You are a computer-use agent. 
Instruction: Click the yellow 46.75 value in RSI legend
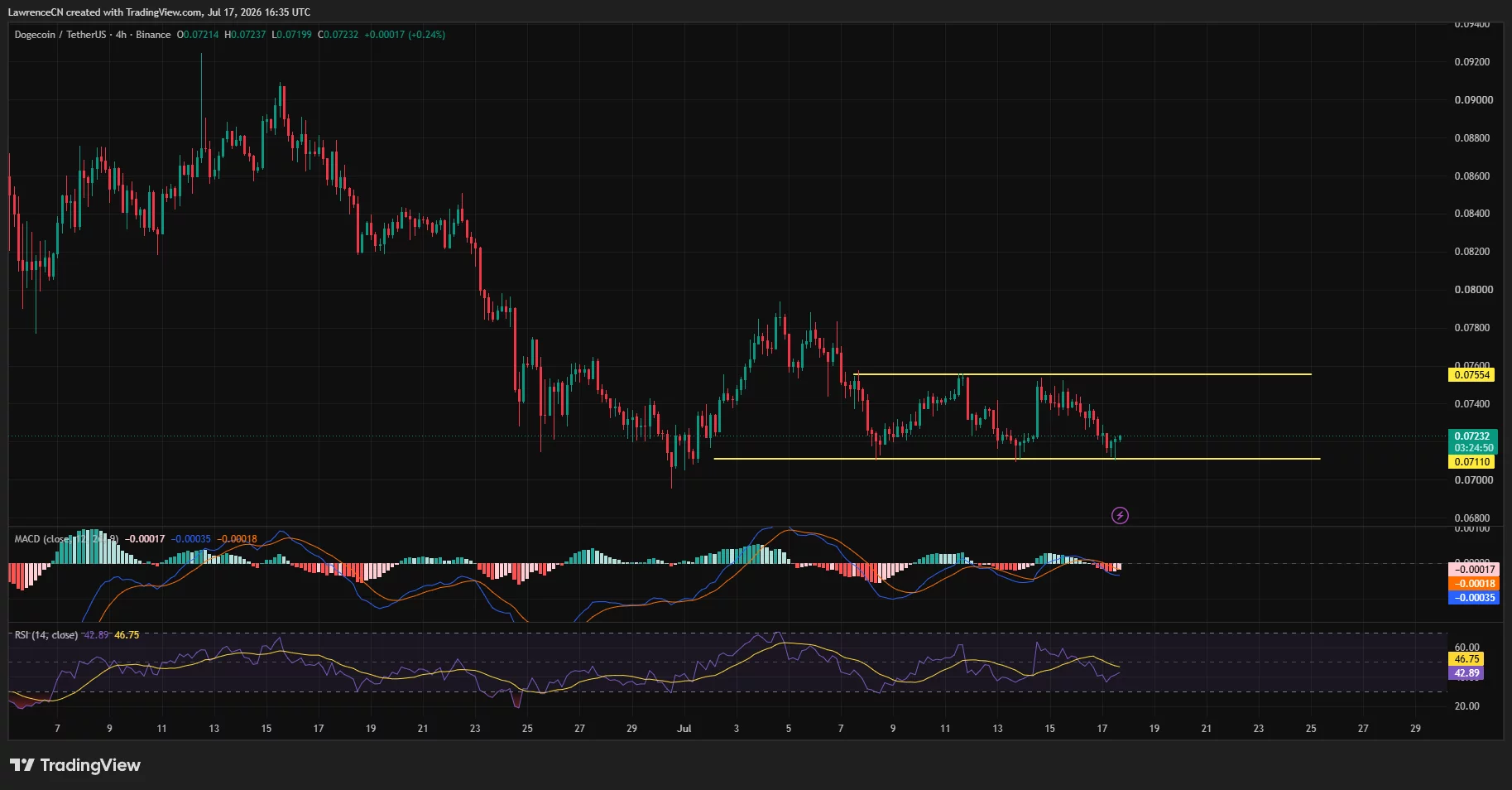[127, 635]
